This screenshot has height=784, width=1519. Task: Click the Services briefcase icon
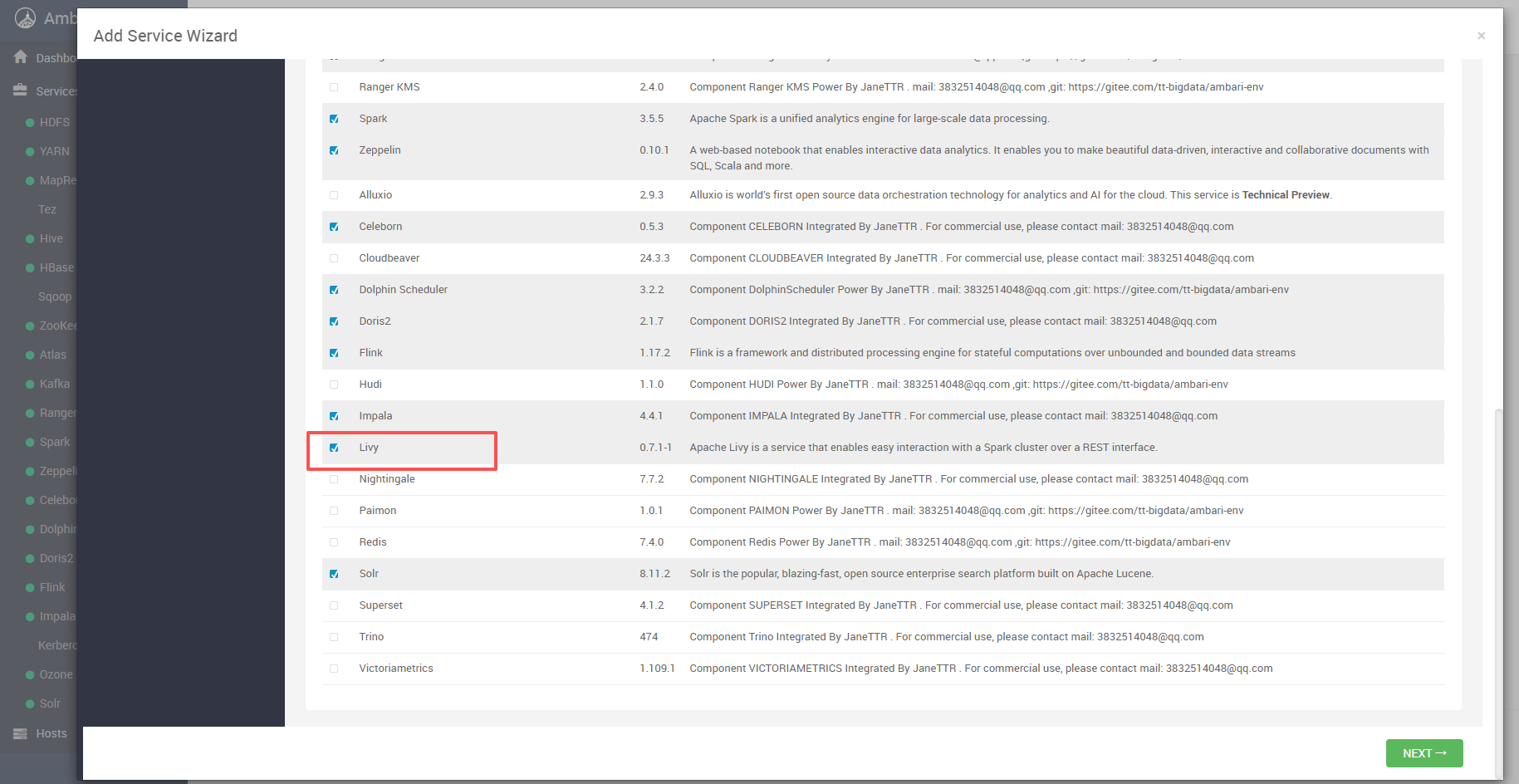click(21, 91)
